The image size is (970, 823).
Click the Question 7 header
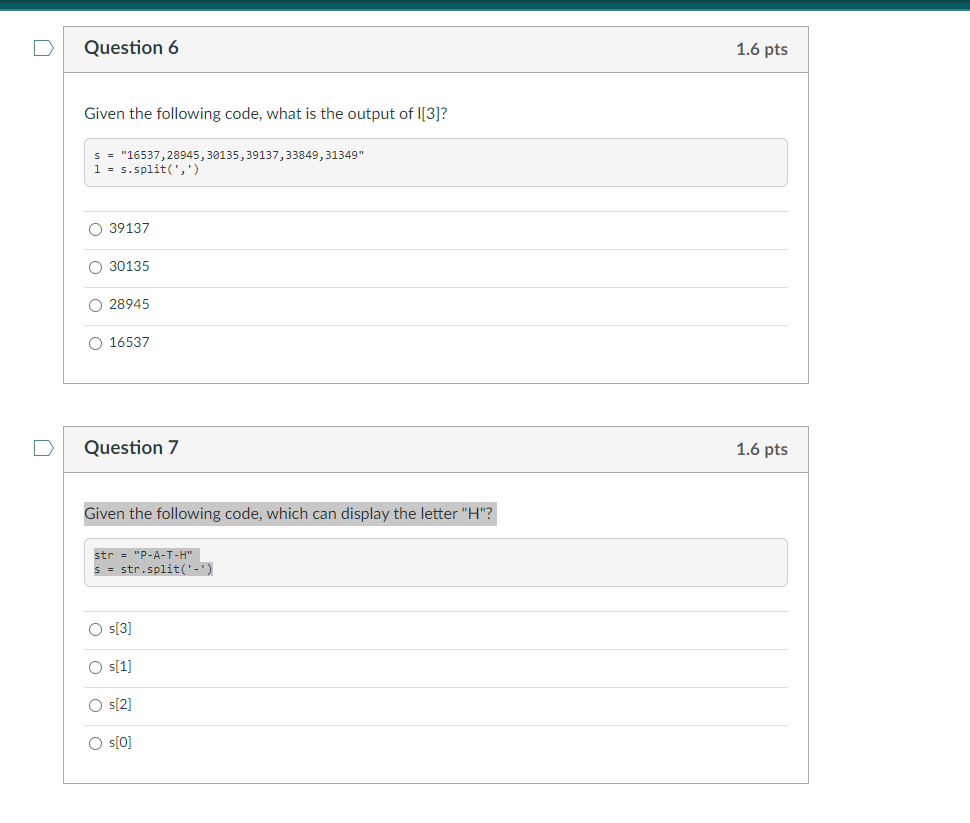131,448
